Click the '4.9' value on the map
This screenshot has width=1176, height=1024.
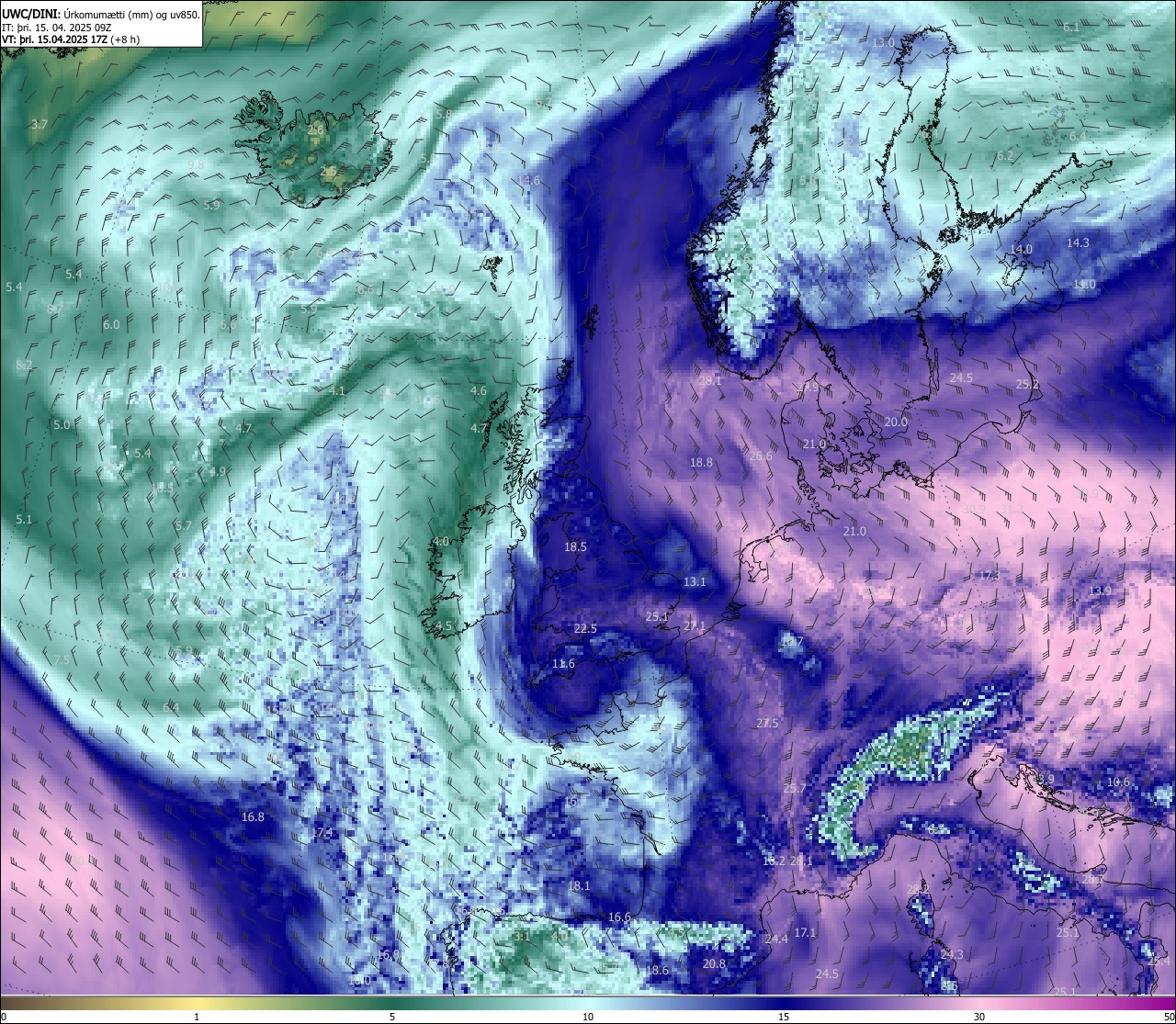click(218, 472)
